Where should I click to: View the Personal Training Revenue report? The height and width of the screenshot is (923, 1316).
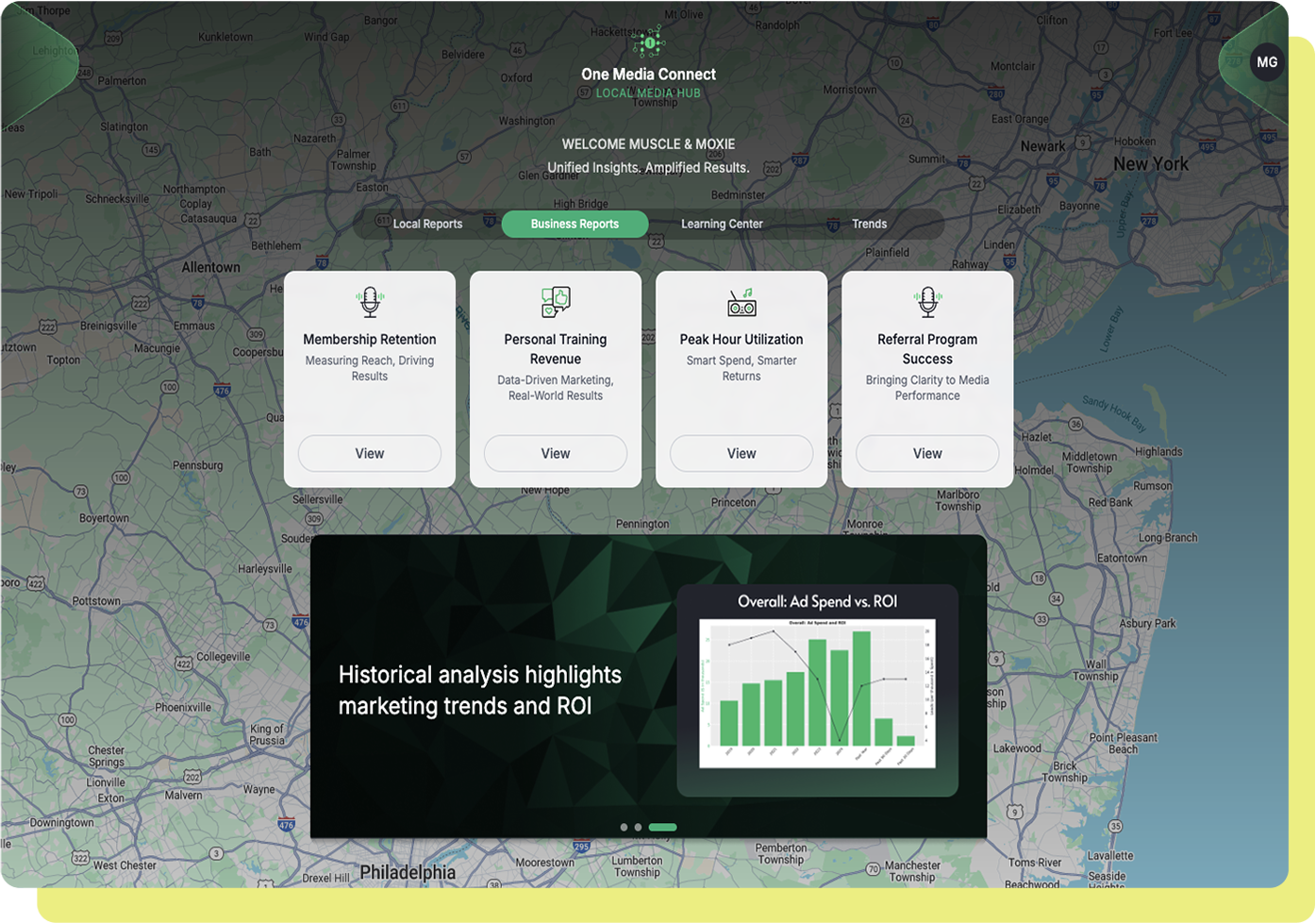[x=556, y=453]
